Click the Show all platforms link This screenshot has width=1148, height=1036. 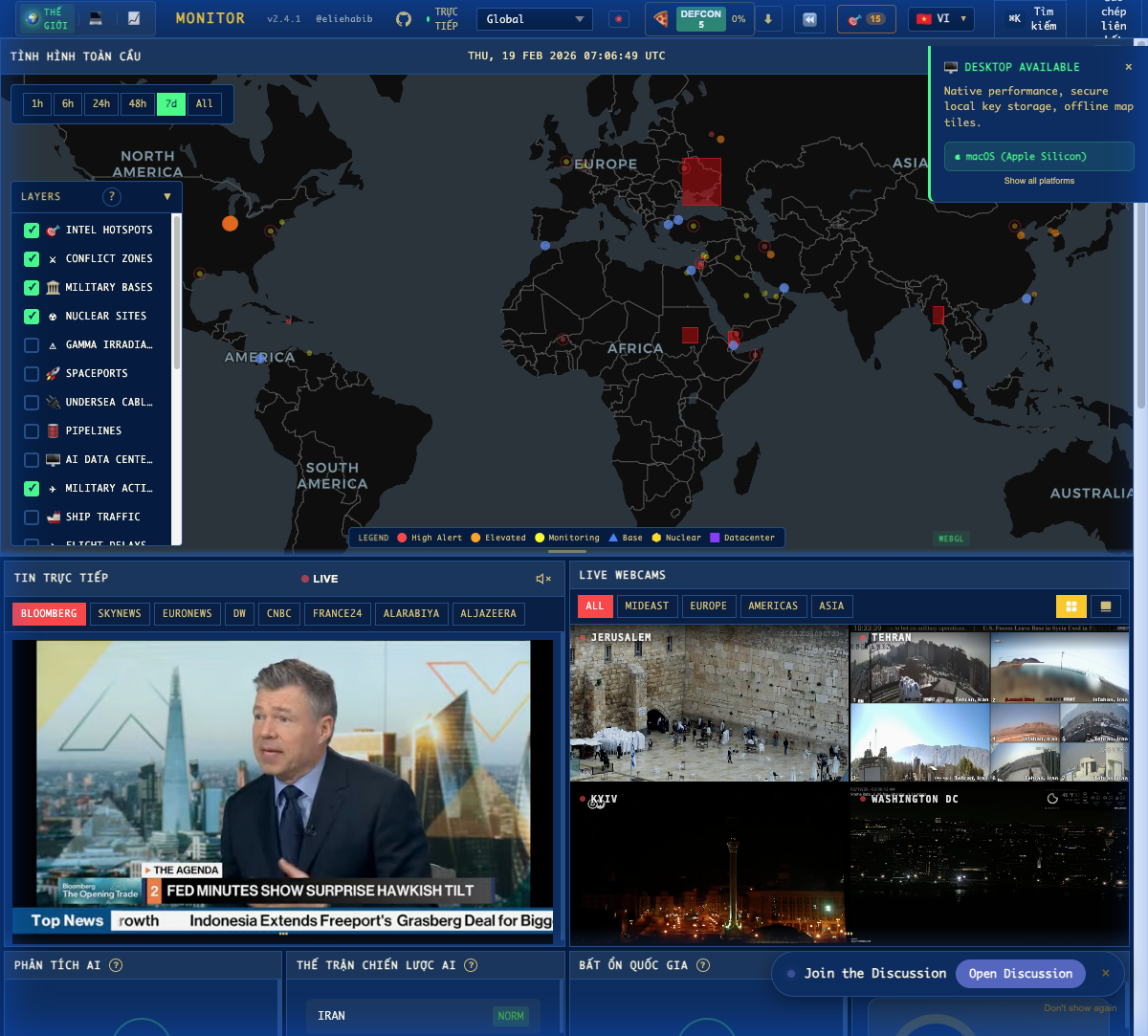click(1039, 181)
